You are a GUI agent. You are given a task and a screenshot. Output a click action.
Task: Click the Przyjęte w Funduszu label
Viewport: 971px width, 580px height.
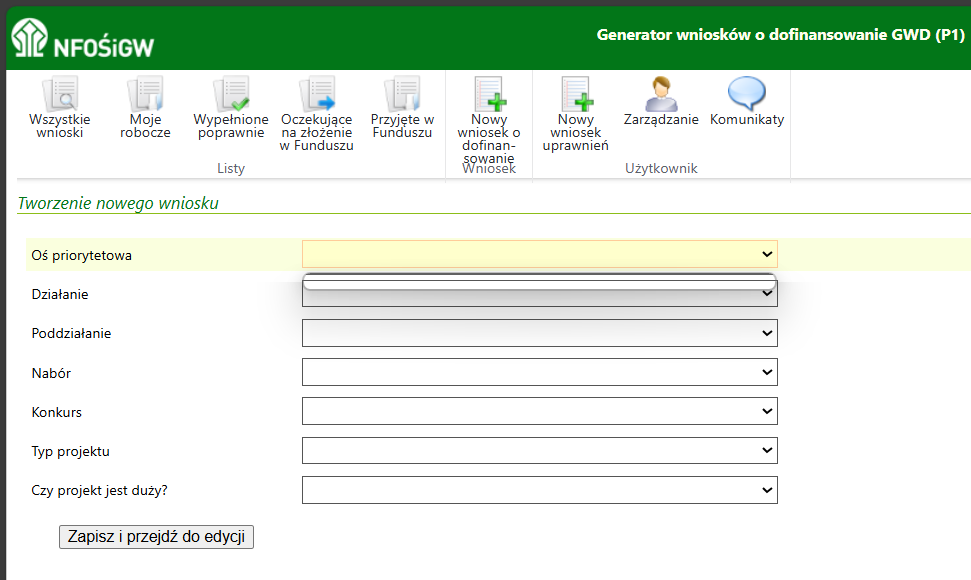click(x=403, y=126)
